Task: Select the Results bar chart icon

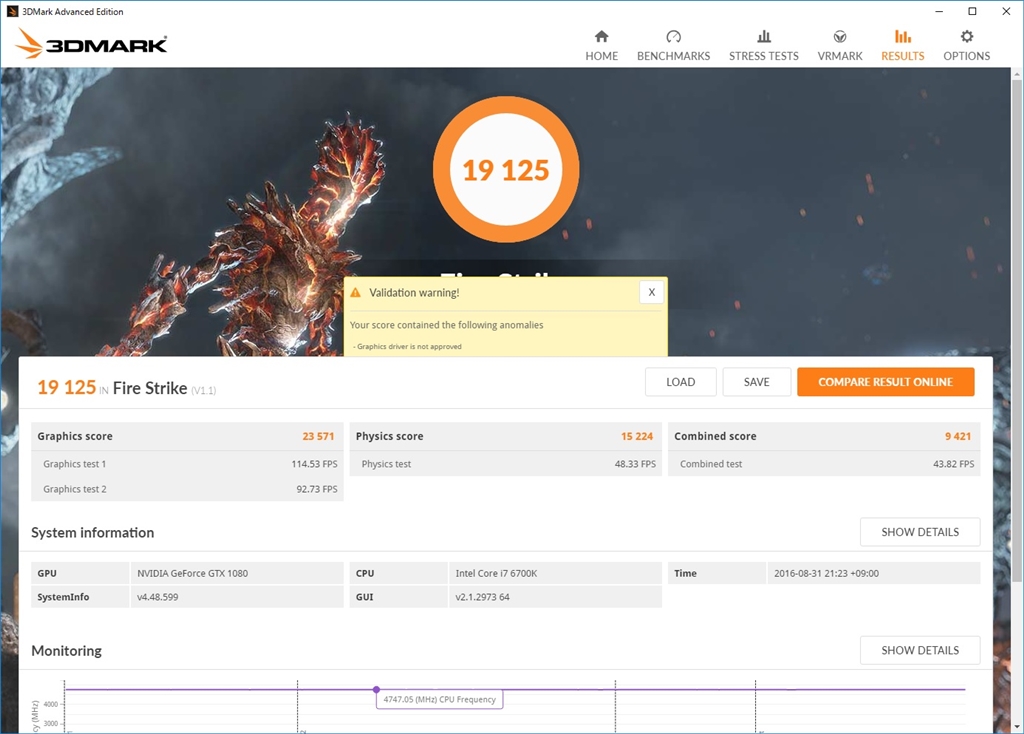Action: [x=903, y=36]
